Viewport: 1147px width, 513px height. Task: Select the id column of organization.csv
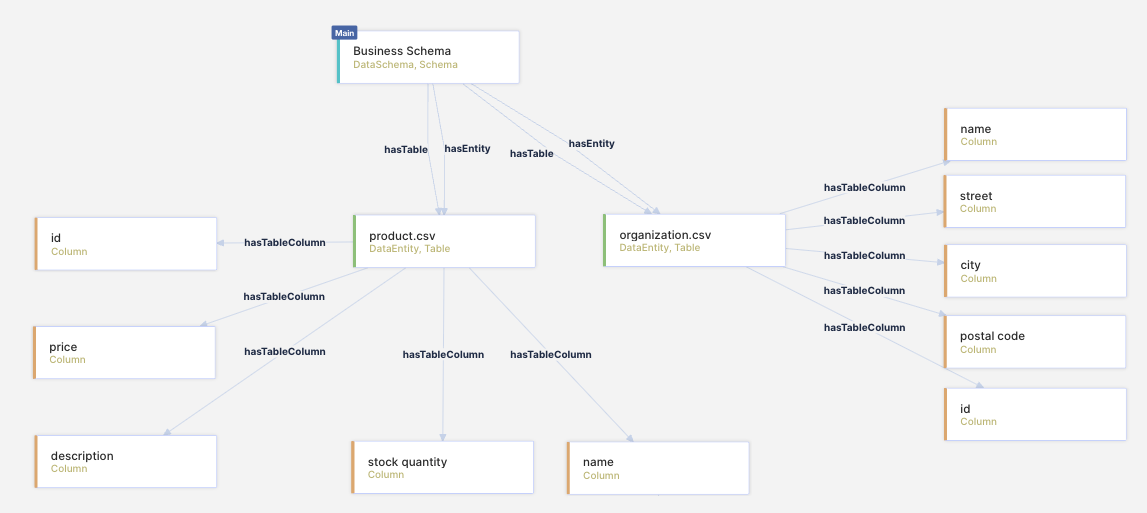pyautogui.click(x=1035, y=414)
